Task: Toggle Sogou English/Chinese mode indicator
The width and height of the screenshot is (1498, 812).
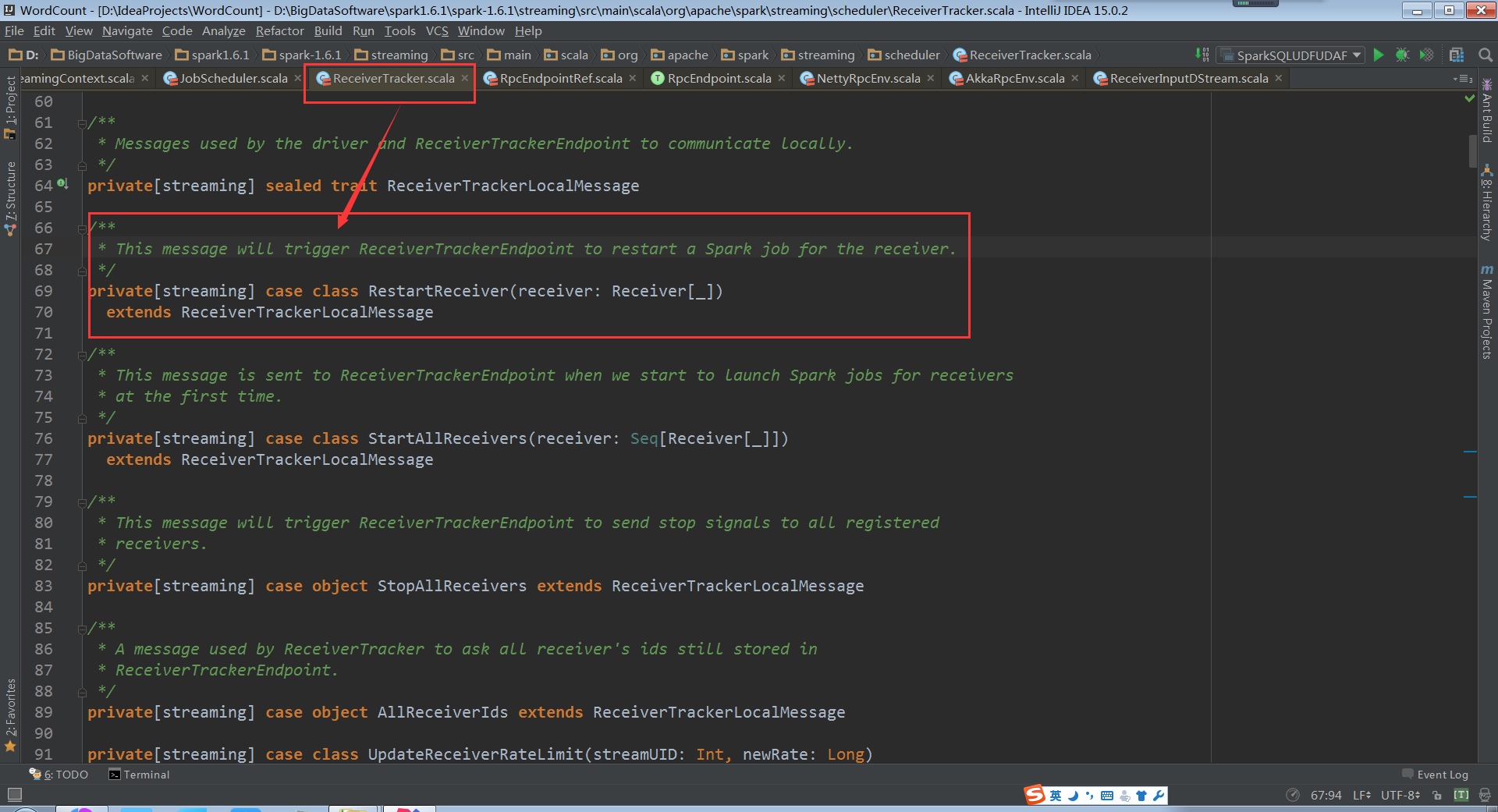Action: (x=1056, y=796)
